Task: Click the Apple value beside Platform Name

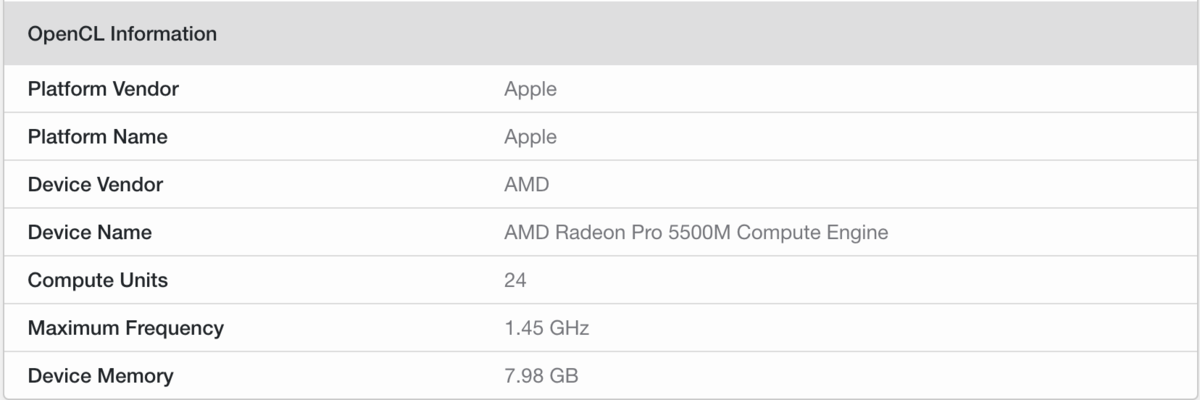Action: coord(530,138)
